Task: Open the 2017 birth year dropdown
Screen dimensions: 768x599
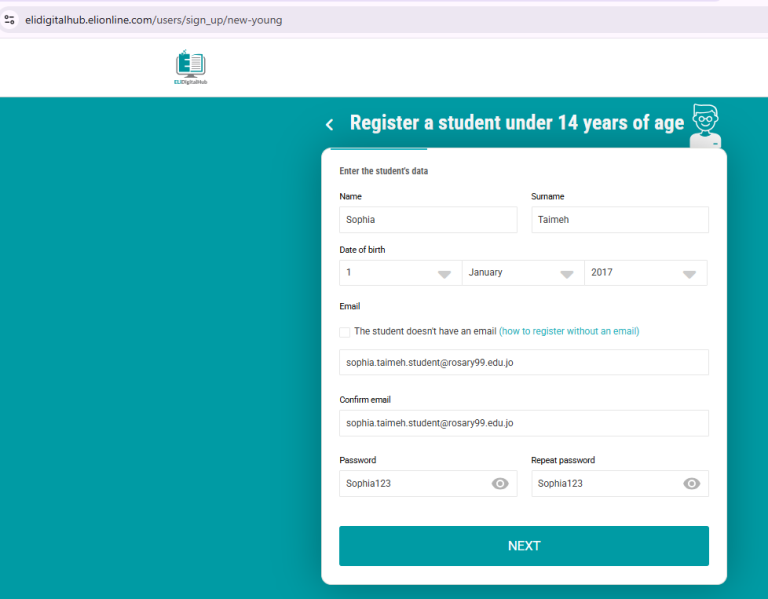Action: tap(645, 273)
